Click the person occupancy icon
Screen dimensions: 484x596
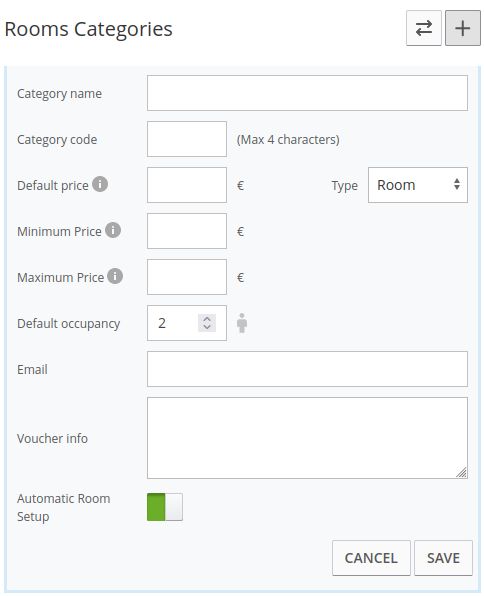[x=242, y=323]
